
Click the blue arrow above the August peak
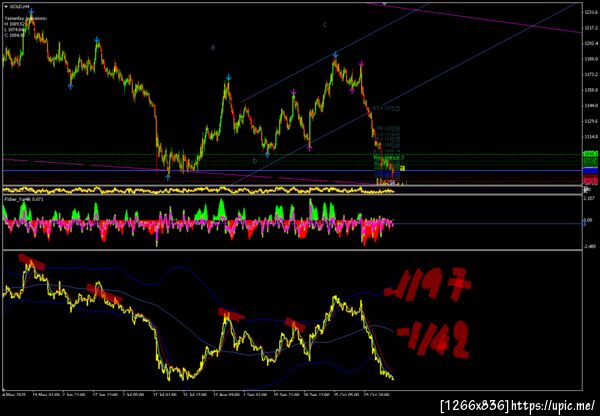(x=228, y=78)
